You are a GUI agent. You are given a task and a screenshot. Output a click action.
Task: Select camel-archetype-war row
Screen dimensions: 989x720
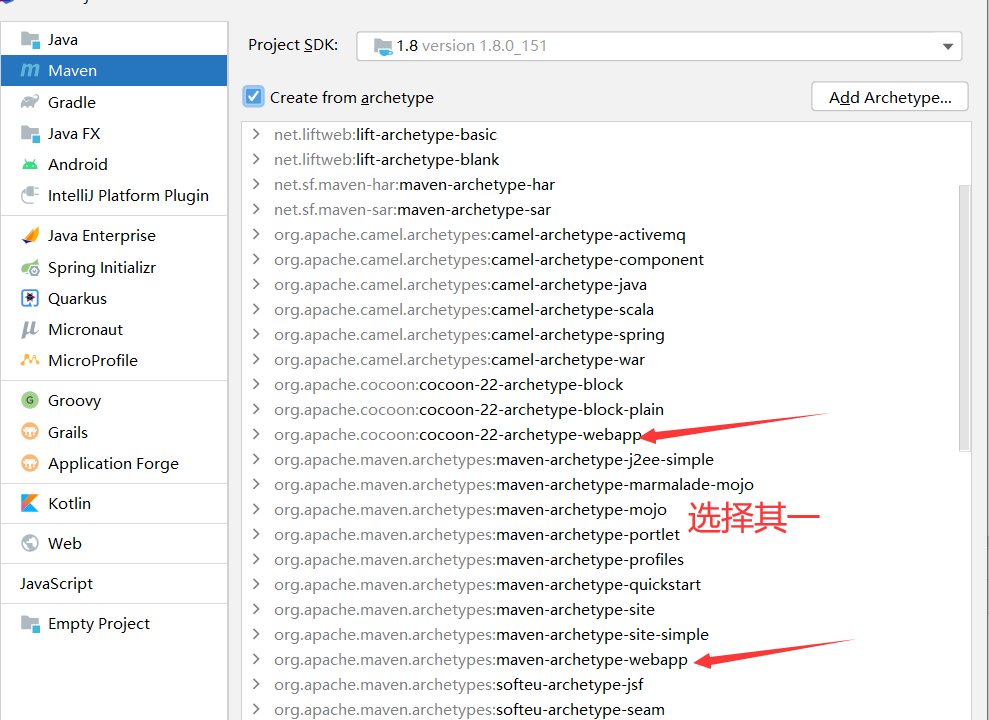tap(459, 359)
